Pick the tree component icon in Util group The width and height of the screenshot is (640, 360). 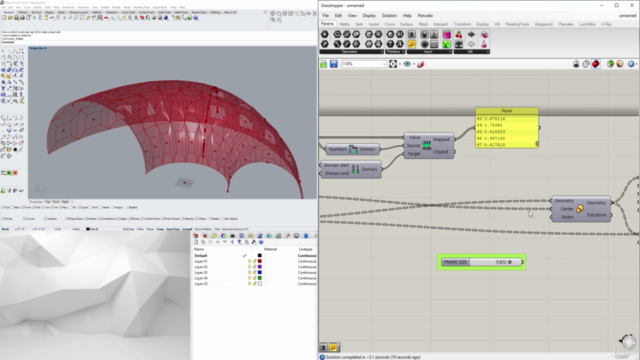(459, 44)
